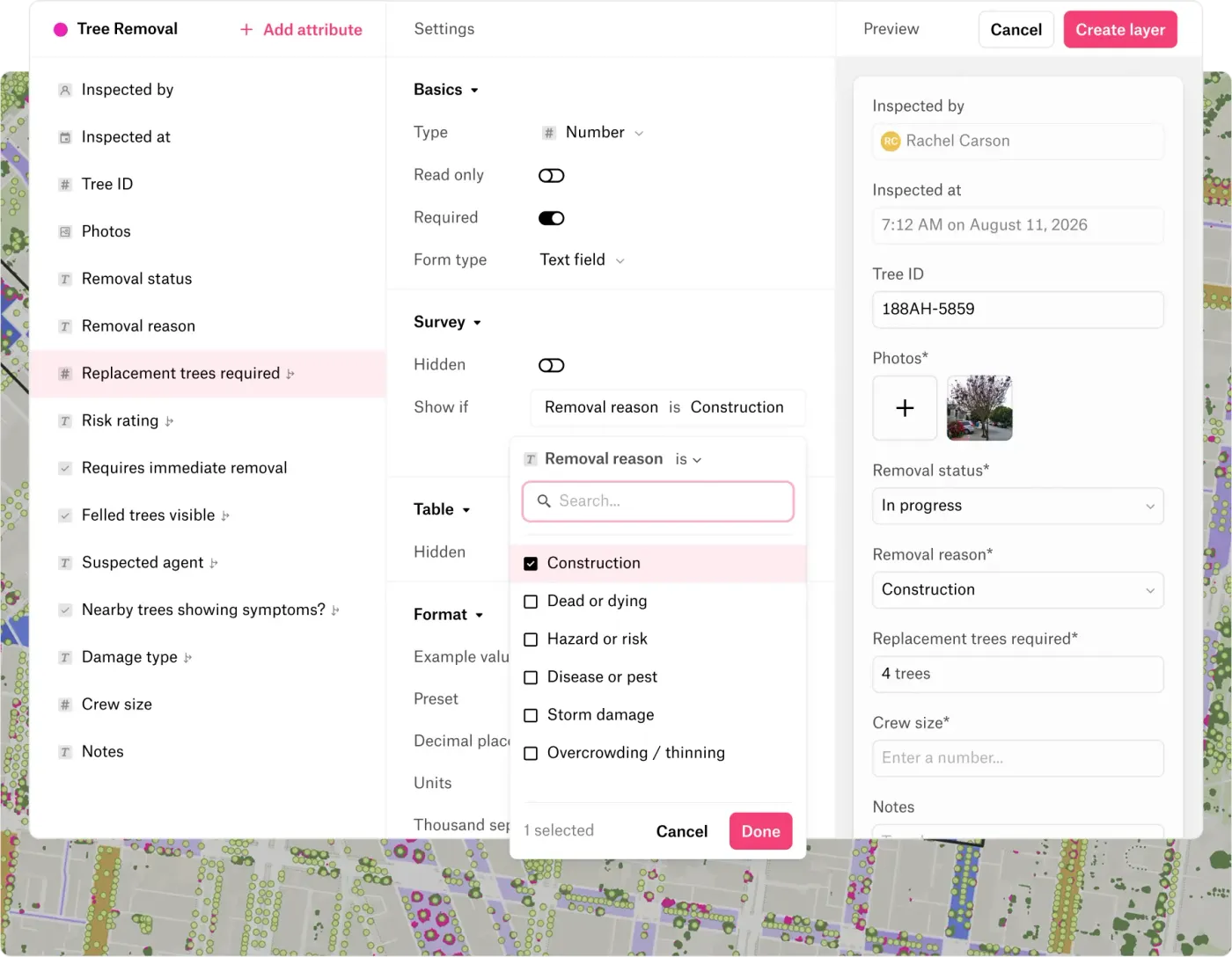Image resolution: width=1232 pixels, height=957 pixels.
Task: Select the Risk rating attribute
Action: coord(209,420)
